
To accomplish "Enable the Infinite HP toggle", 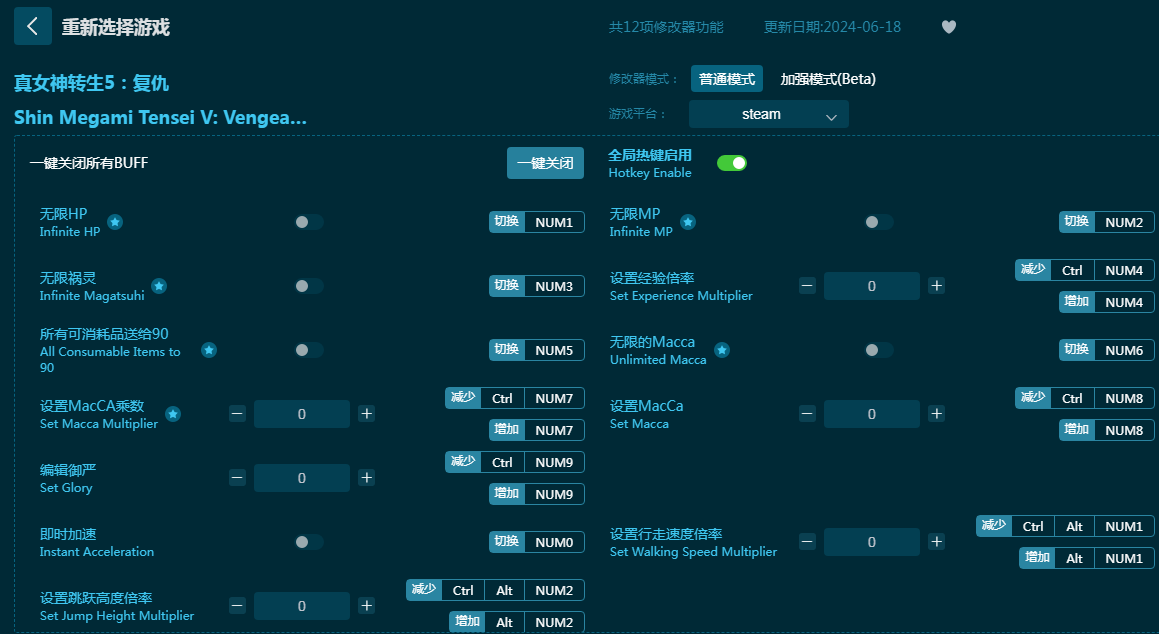I will tap(309, 222).
